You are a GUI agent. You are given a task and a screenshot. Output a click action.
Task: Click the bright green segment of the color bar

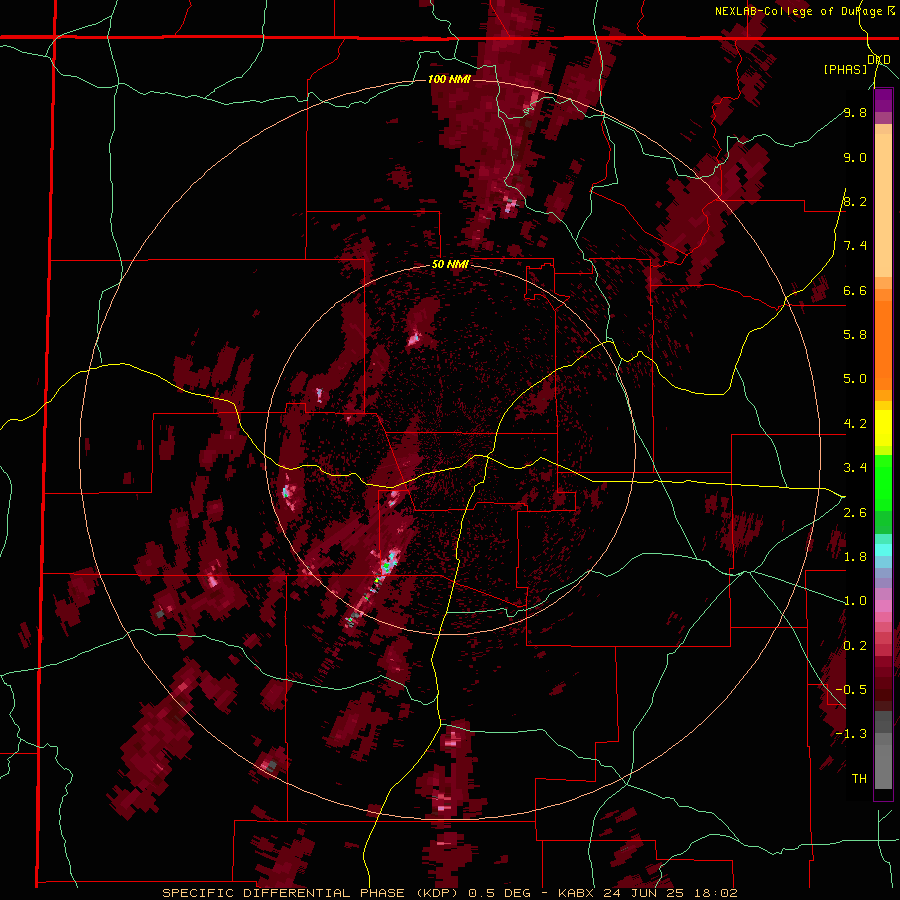[x=883, y=482]
